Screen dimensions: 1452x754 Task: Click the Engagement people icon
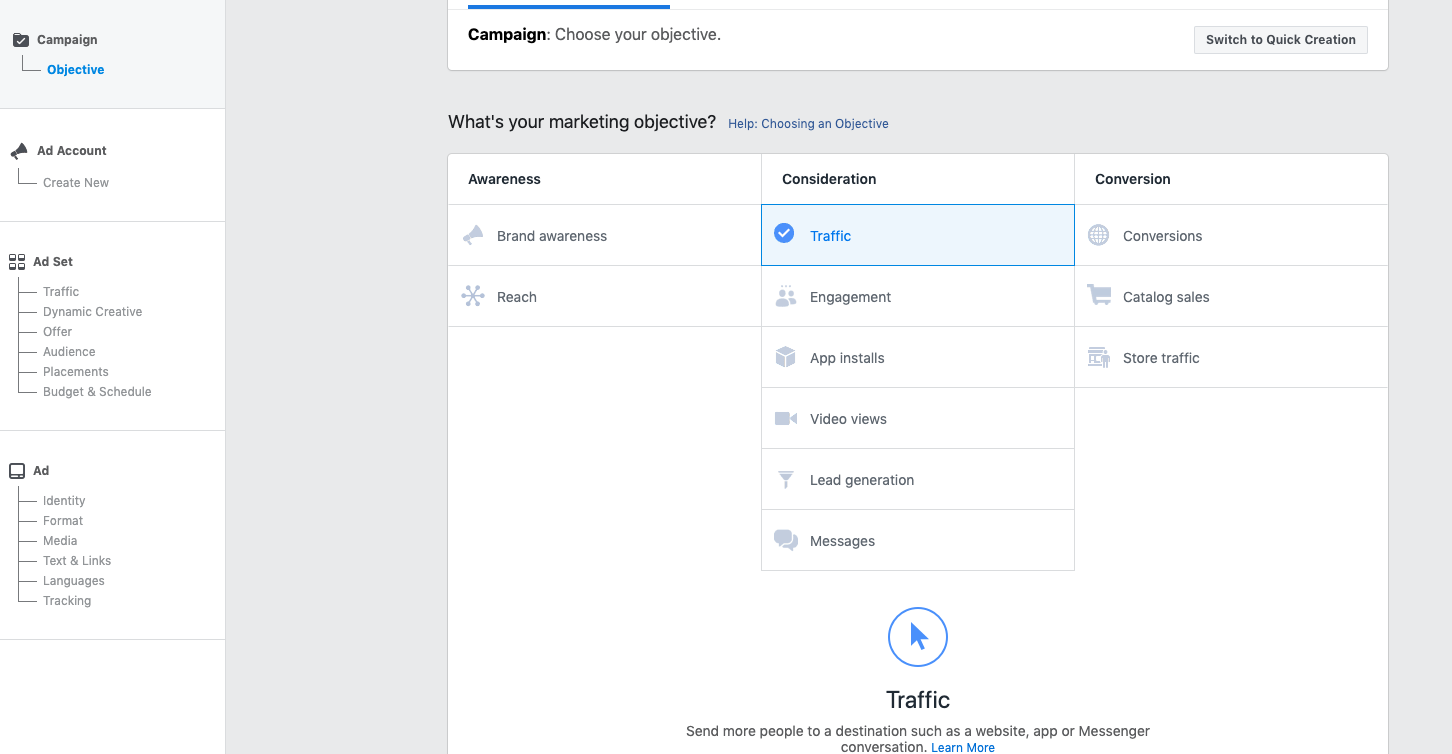click(786, 297)
